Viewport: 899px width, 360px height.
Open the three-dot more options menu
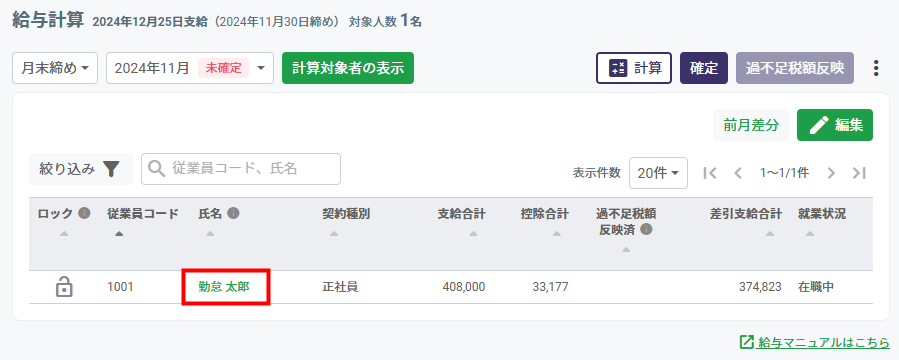(875, 68)
